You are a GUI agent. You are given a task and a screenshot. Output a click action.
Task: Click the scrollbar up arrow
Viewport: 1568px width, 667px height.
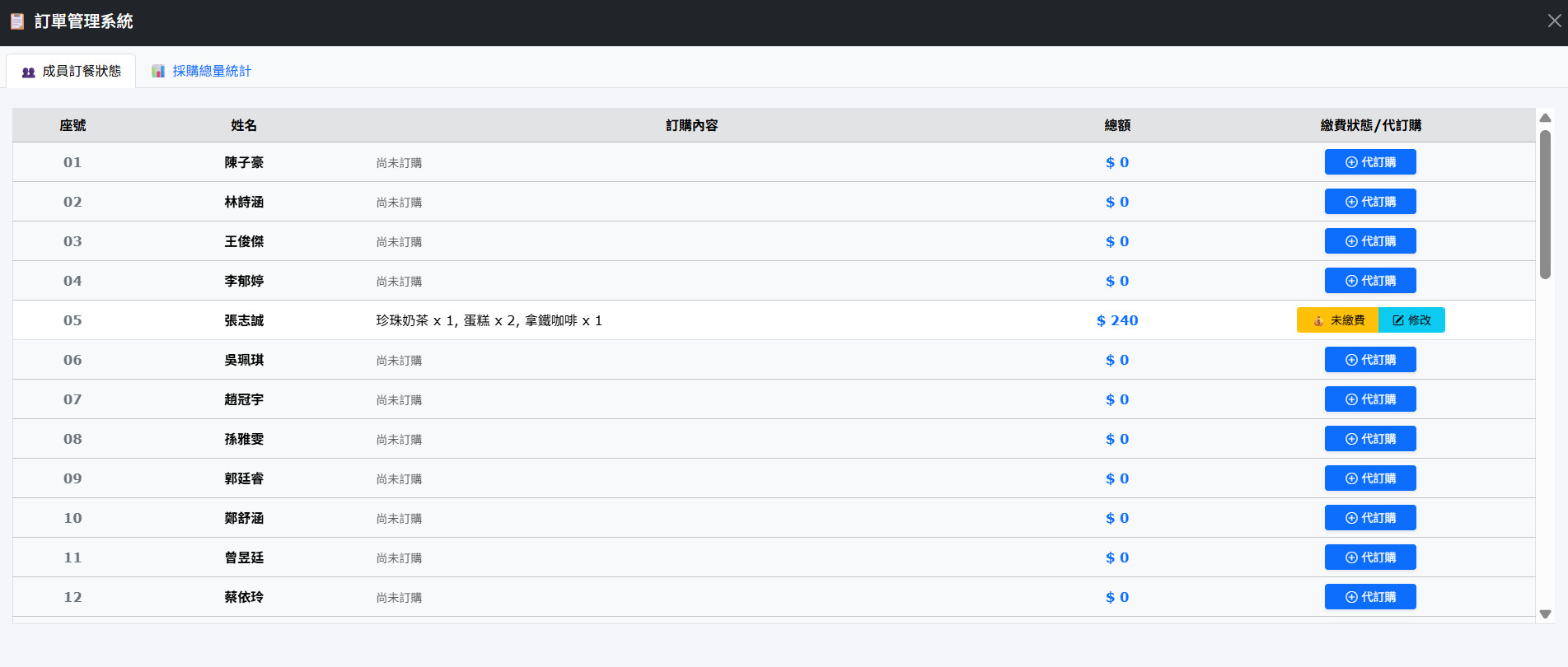click(x=1545, y=118)
